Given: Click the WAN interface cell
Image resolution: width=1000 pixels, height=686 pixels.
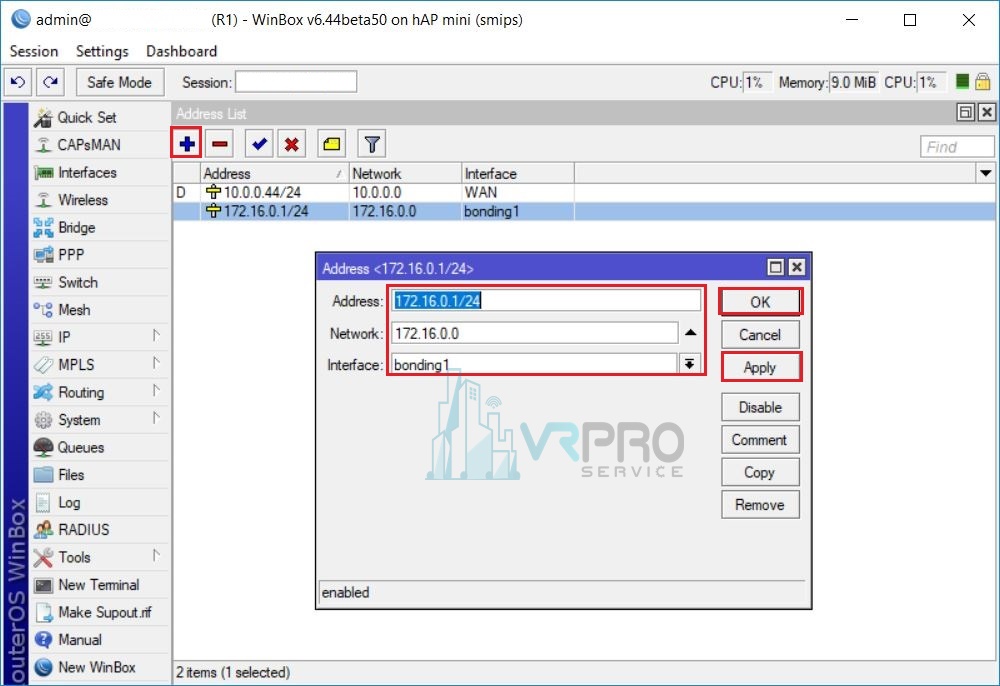Looking at the screenshot, I should [x=518, y=193].
